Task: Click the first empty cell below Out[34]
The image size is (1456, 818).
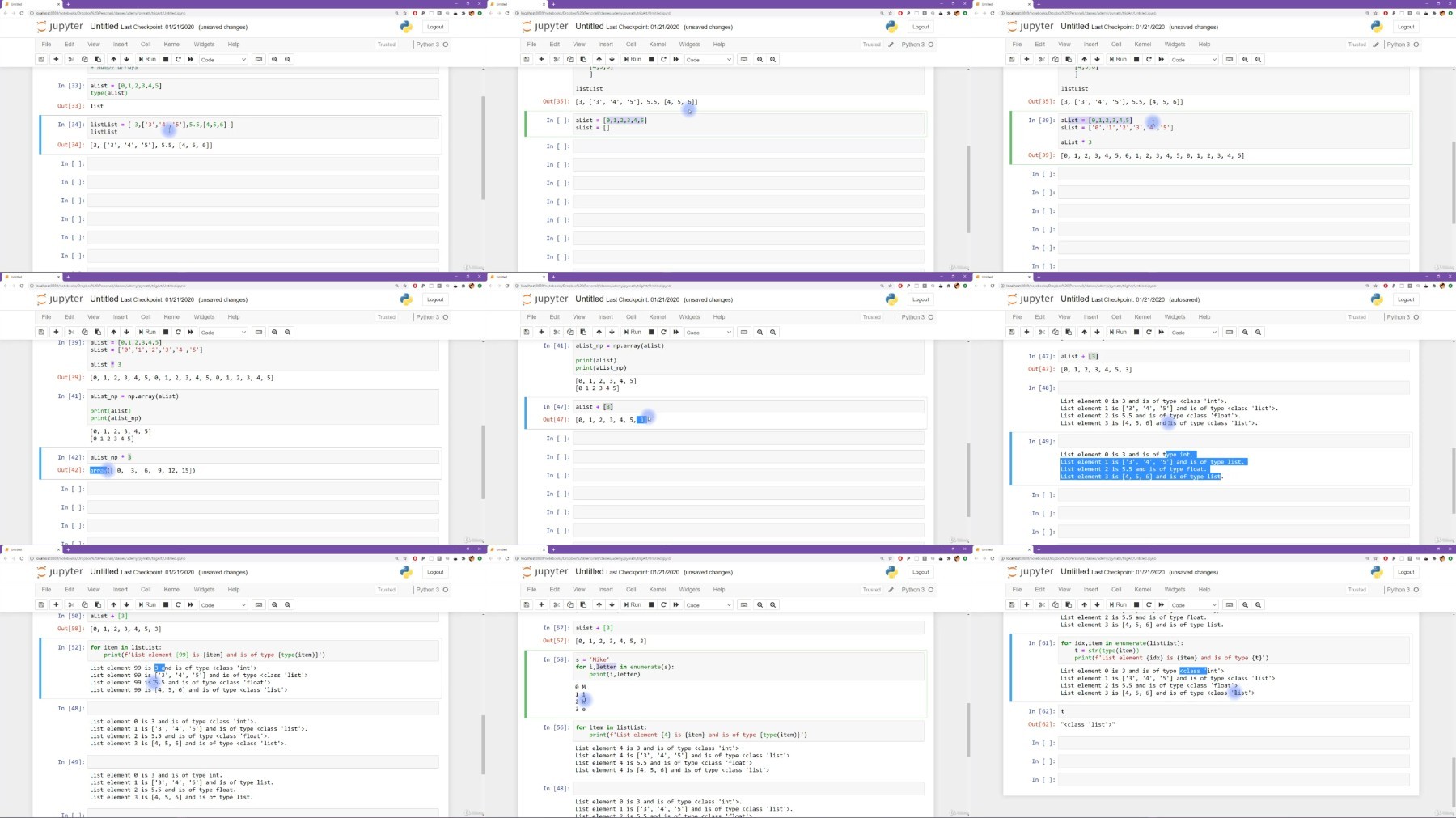Action: (263, 163)
